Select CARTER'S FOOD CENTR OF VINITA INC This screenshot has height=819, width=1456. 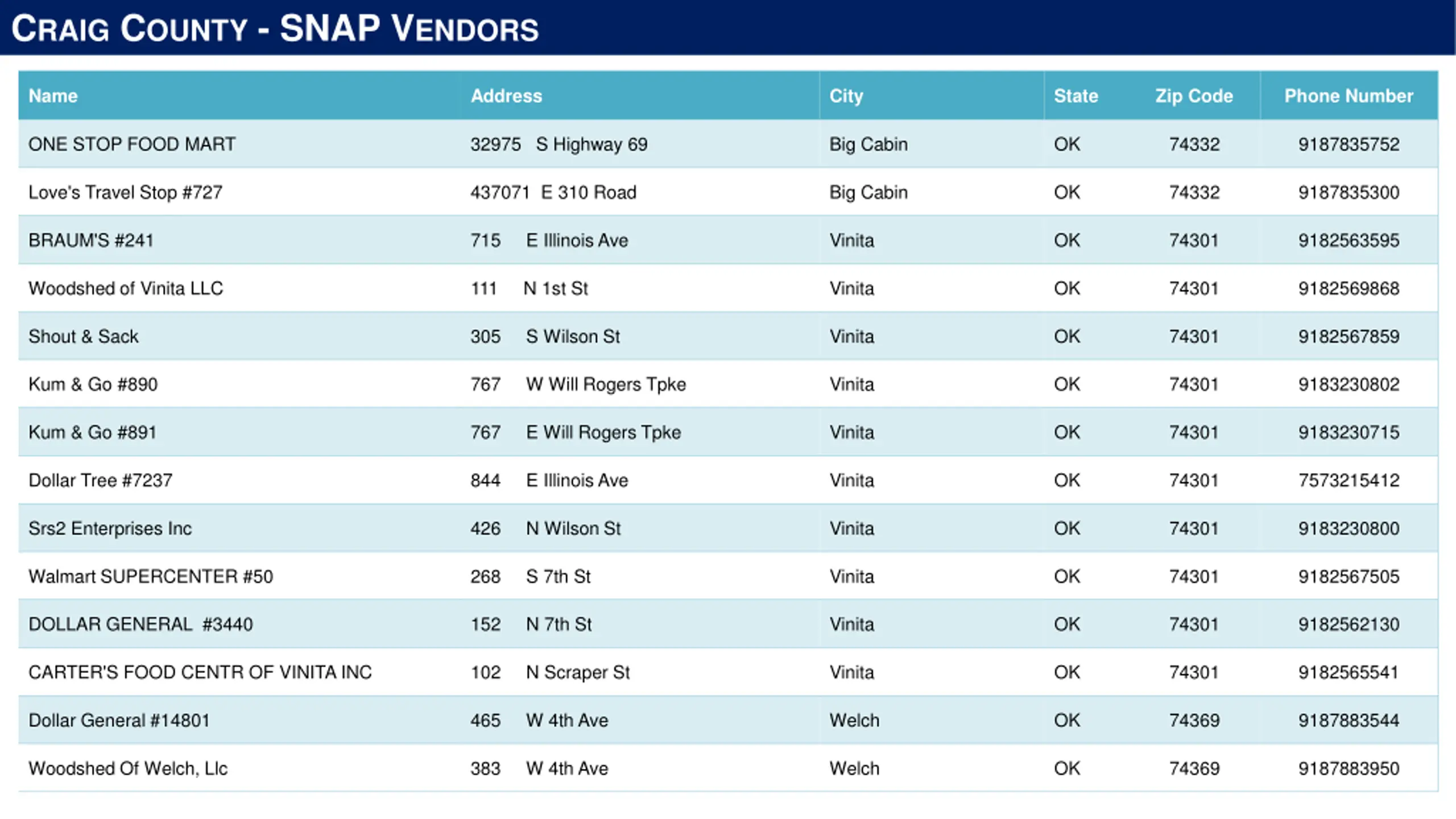(200, 672)
